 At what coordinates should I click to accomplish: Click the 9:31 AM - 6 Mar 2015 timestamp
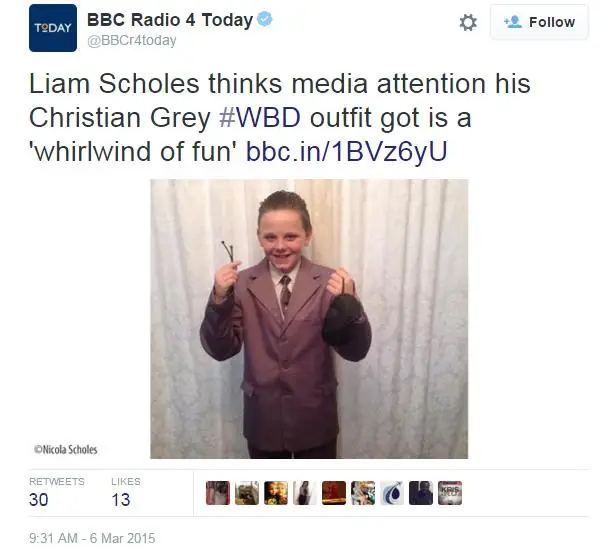(92, 538)
